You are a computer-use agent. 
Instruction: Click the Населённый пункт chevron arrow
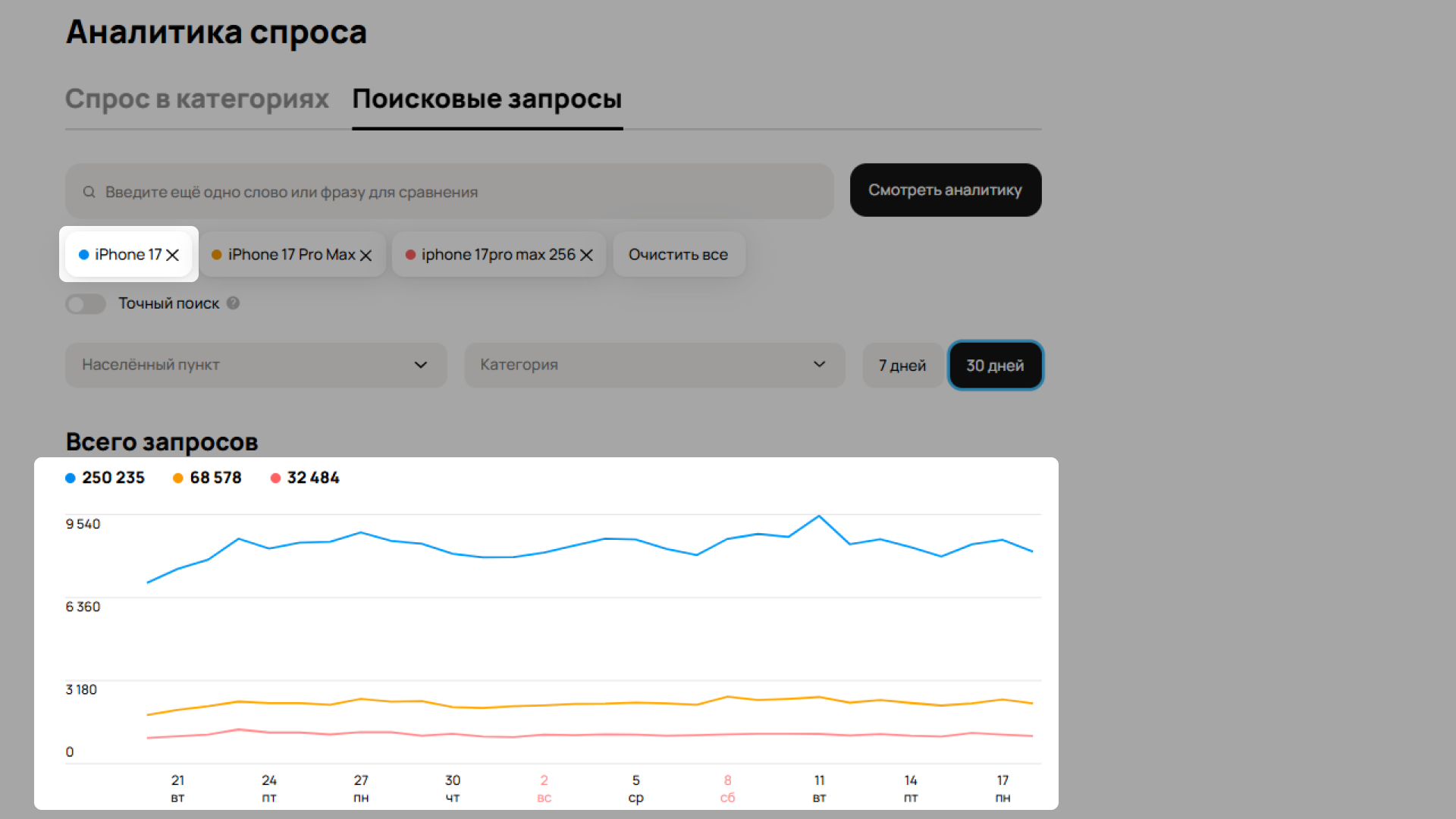click(x=421, y=365)
